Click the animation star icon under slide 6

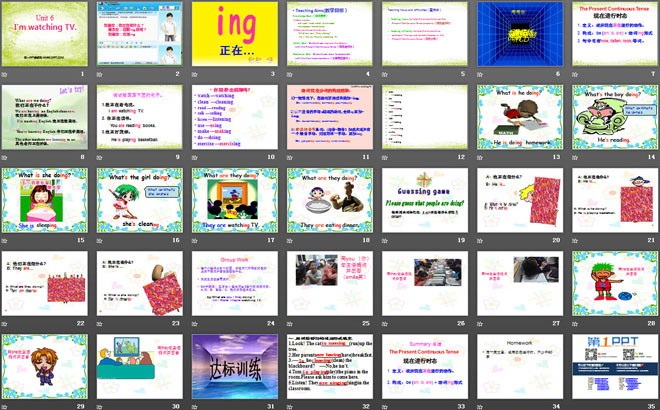(x=480, y=75)
